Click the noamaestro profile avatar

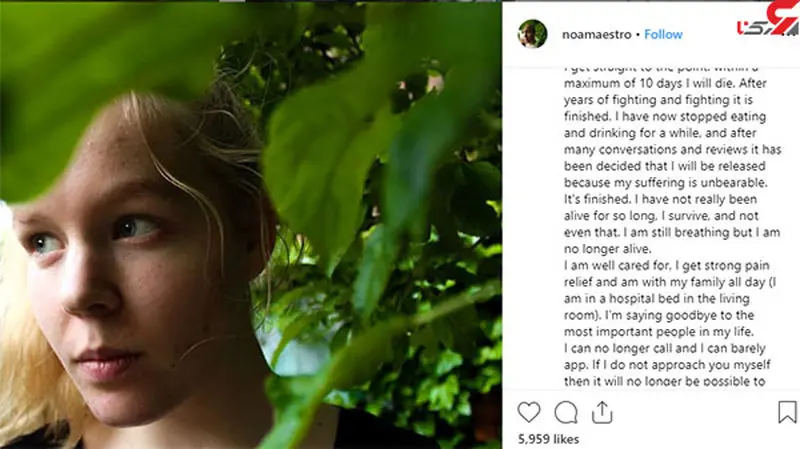532,34
